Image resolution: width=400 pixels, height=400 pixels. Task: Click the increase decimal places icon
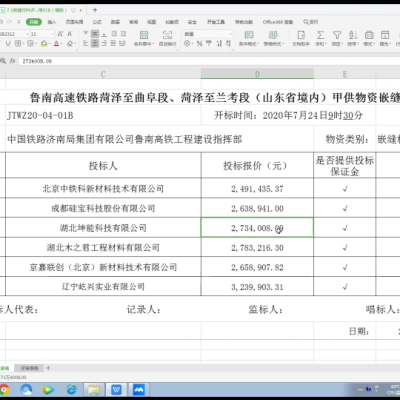click(219, 43)
